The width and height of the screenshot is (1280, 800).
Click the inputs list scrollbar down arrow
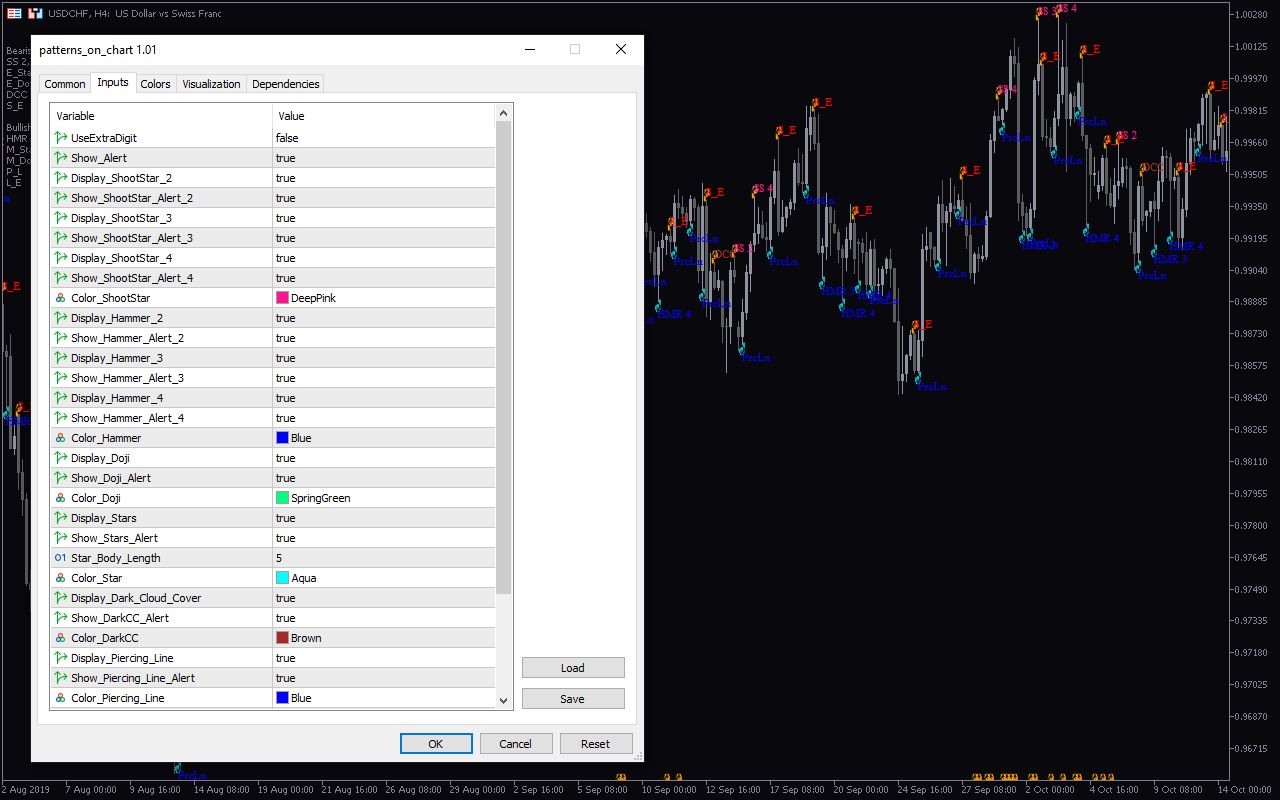504,701
